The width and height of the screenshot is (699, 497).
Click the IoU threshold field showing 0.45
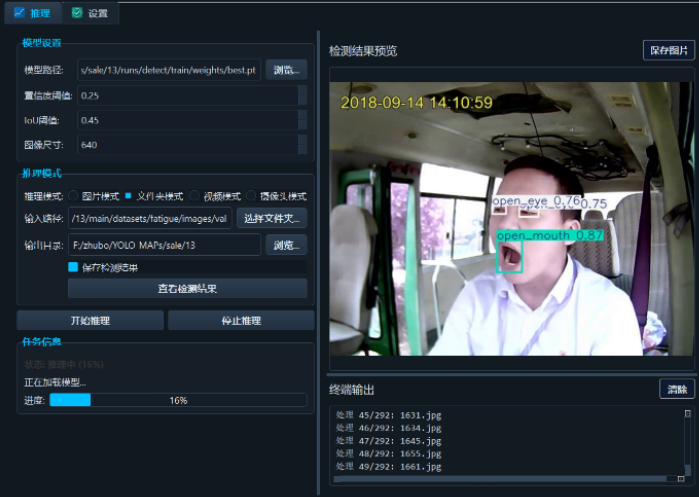188,120
